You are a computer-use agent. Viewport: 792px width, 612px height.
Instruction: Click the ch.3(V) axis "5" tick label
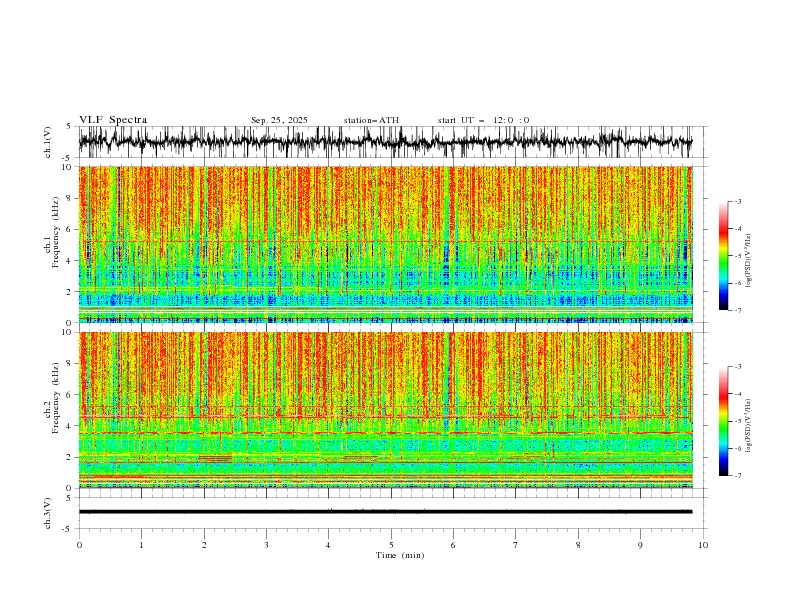69,498
